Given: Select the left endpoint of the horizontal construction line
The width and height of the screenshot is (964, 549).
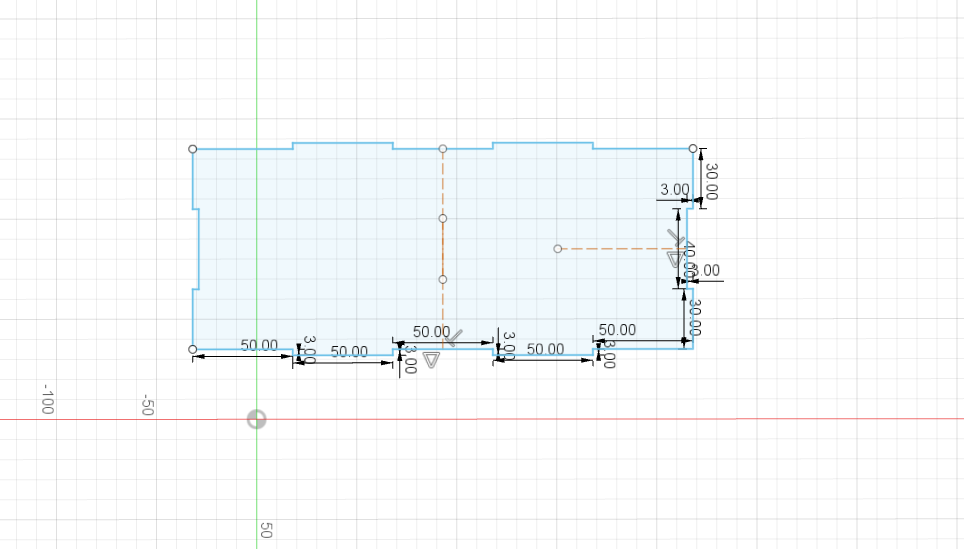Looking at the screenshot, I should click(x=558, y=249).
